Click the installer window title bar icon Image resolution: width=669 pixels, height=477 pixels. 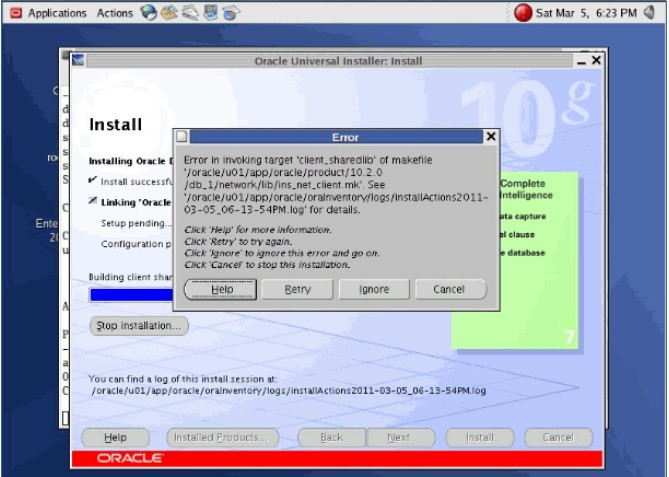point(78,60)
